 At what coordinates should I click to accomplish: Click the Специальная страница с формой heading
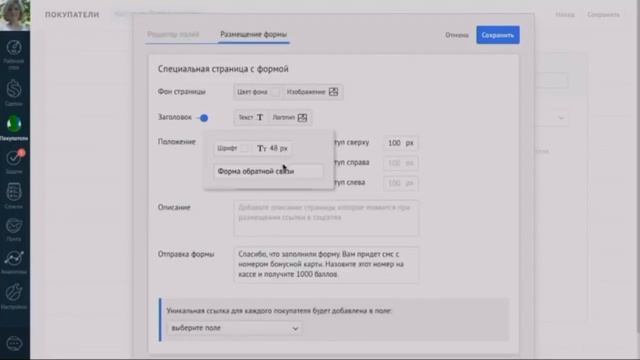pyautogui.click(x=223, y=69)
